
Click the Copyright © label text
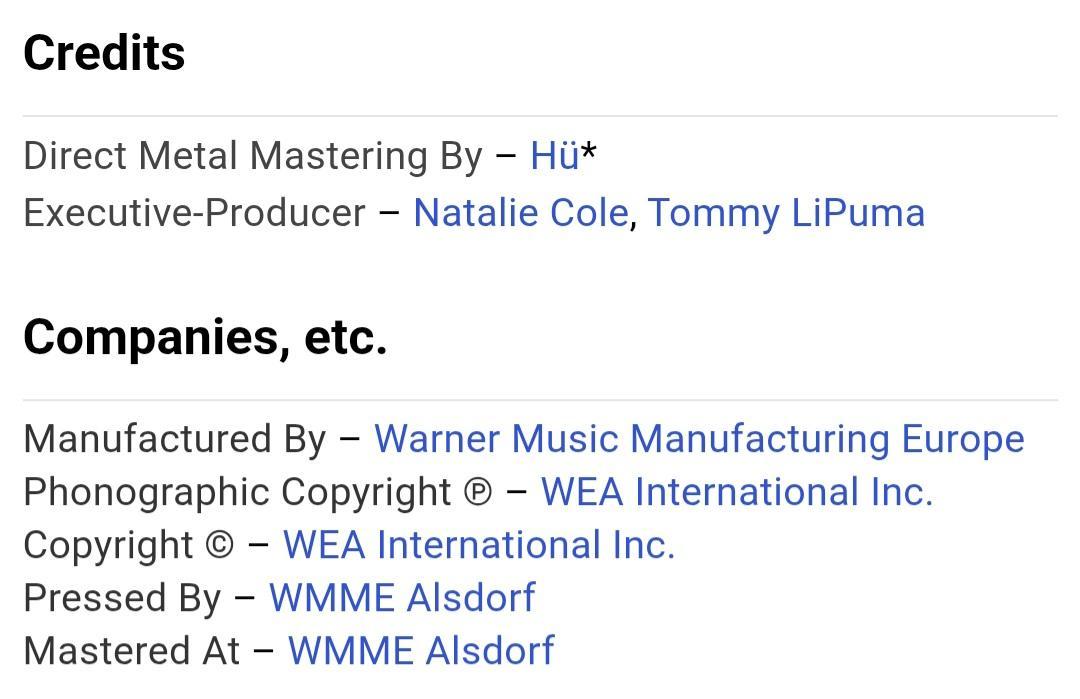[128, 545]
